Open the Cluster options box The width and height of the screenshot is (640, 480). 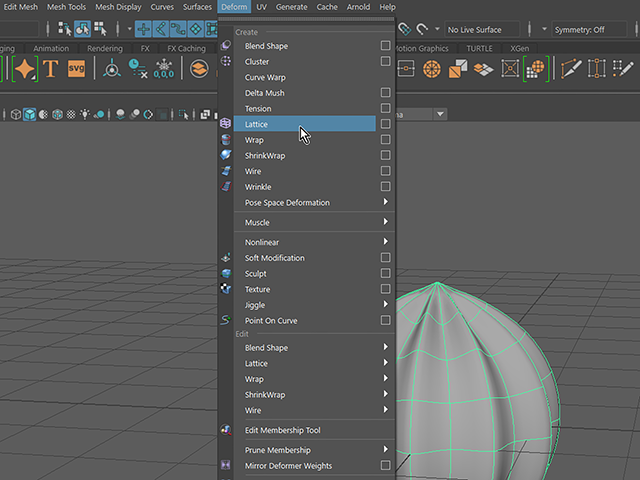pyautogui.click(x=385, y=61)
